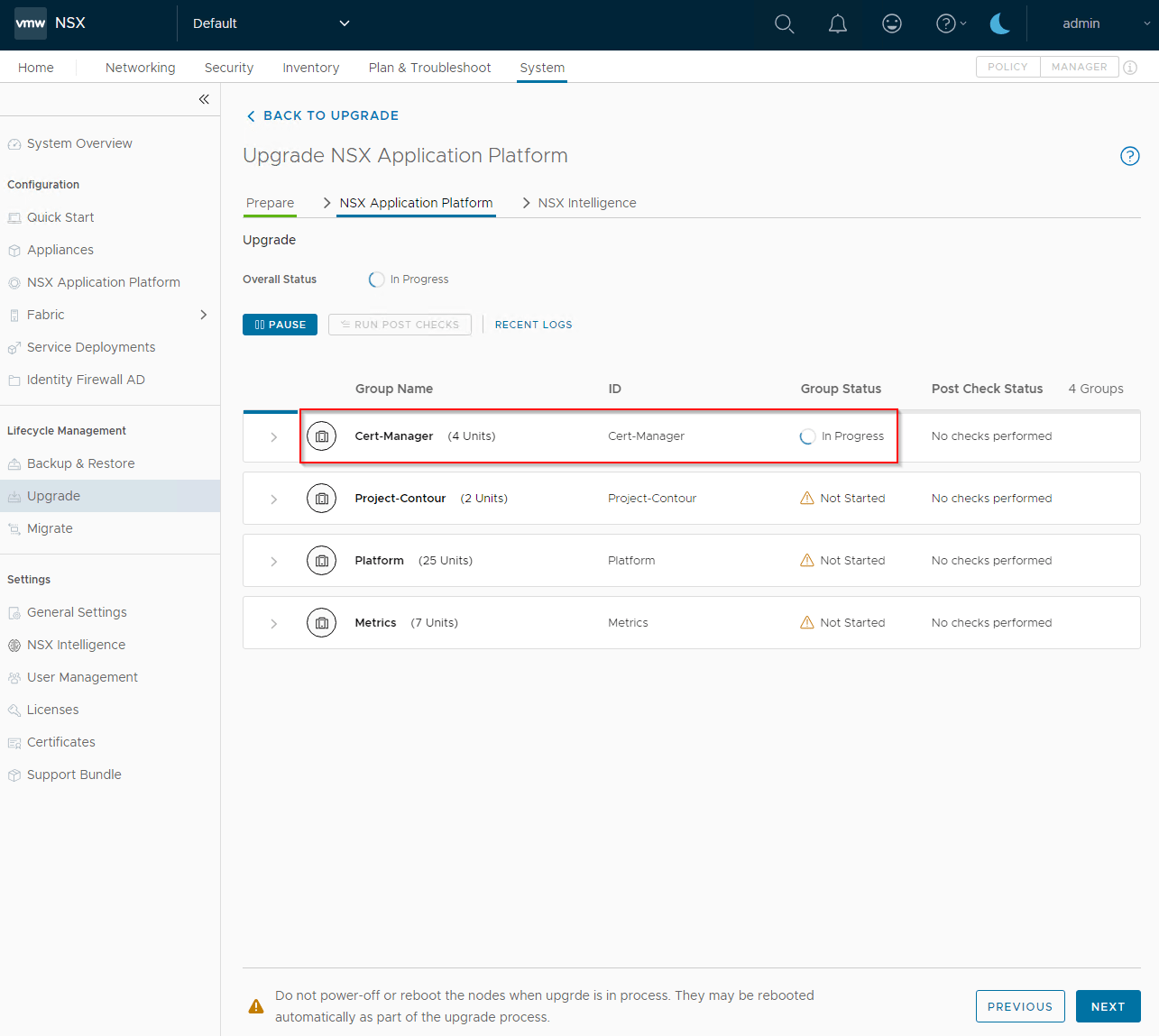
Task: Click the Platform group icon
Action: [322, 561]
